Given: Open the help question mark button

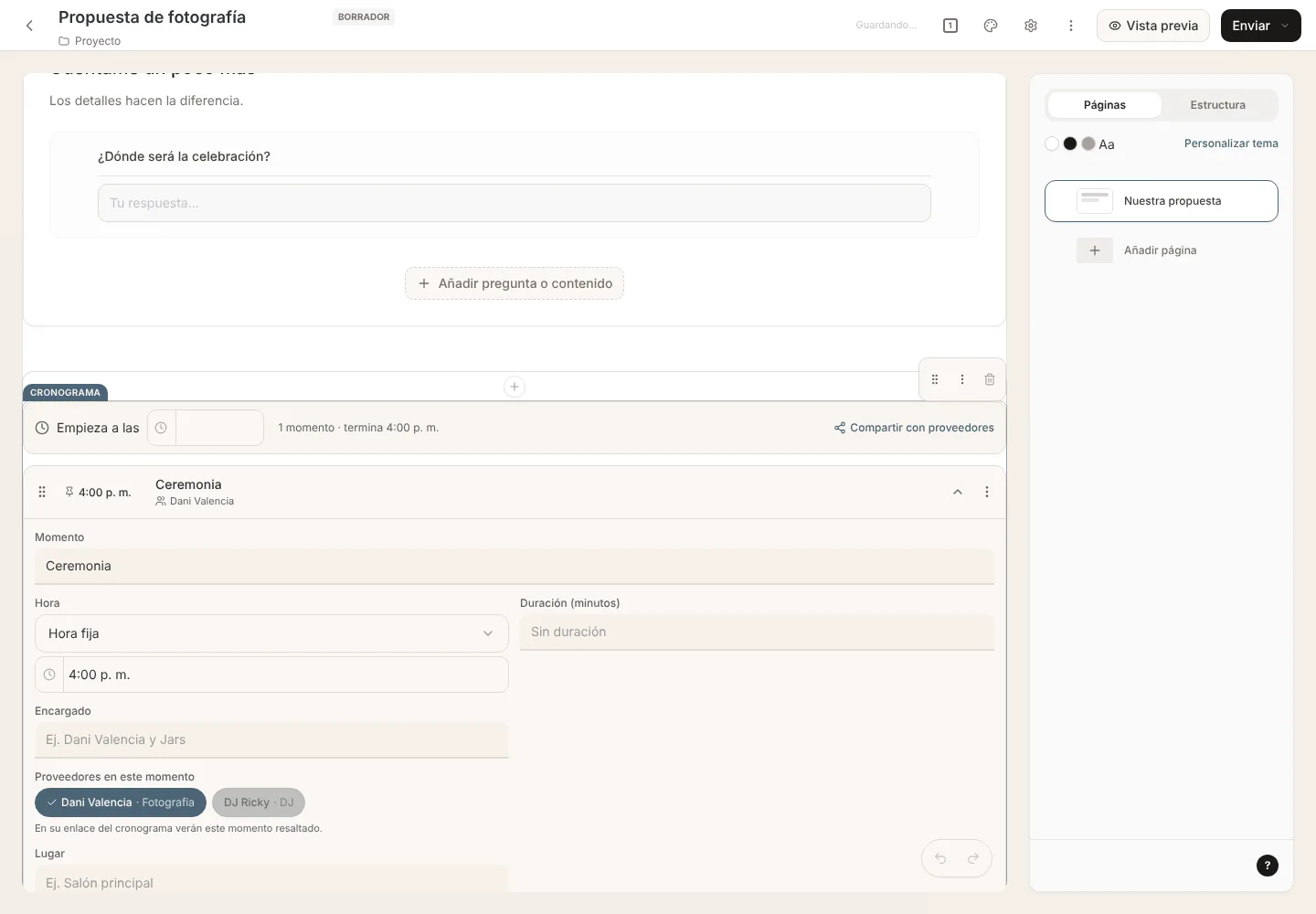Looking at the screenshot, I should tap(1268, 866).
